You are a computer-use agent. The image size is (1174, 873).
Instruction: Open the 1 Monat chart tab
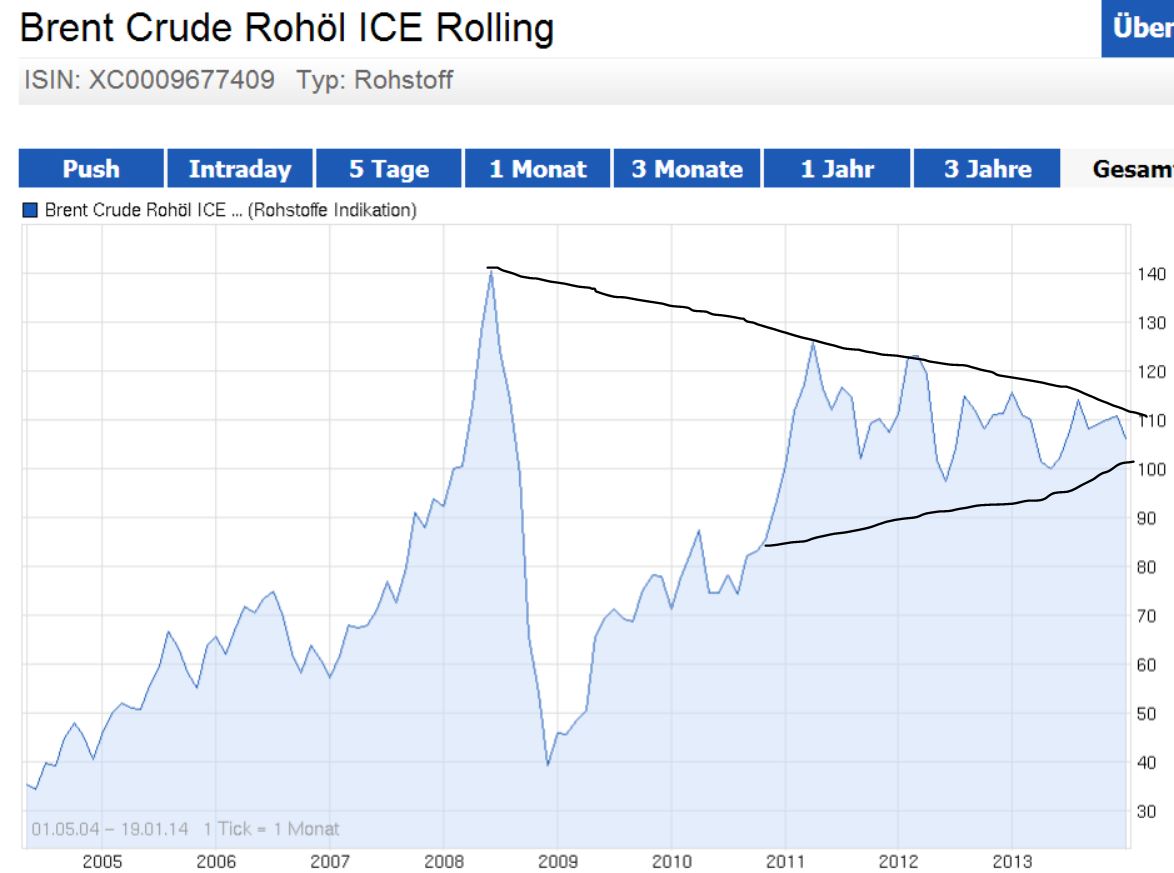(x=537, y=169)
